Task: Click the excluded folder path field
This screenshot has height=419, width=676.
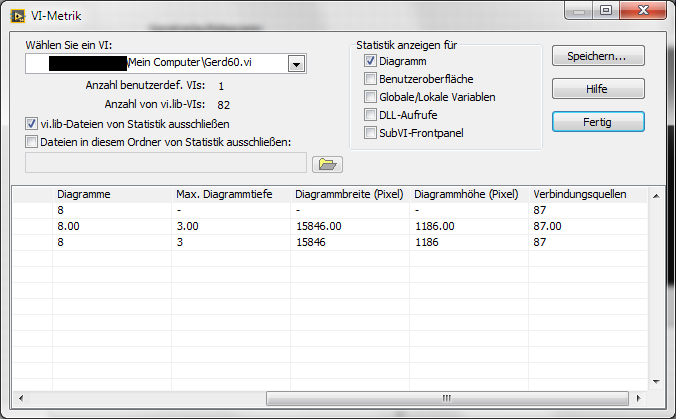Action: coord(166,163)
